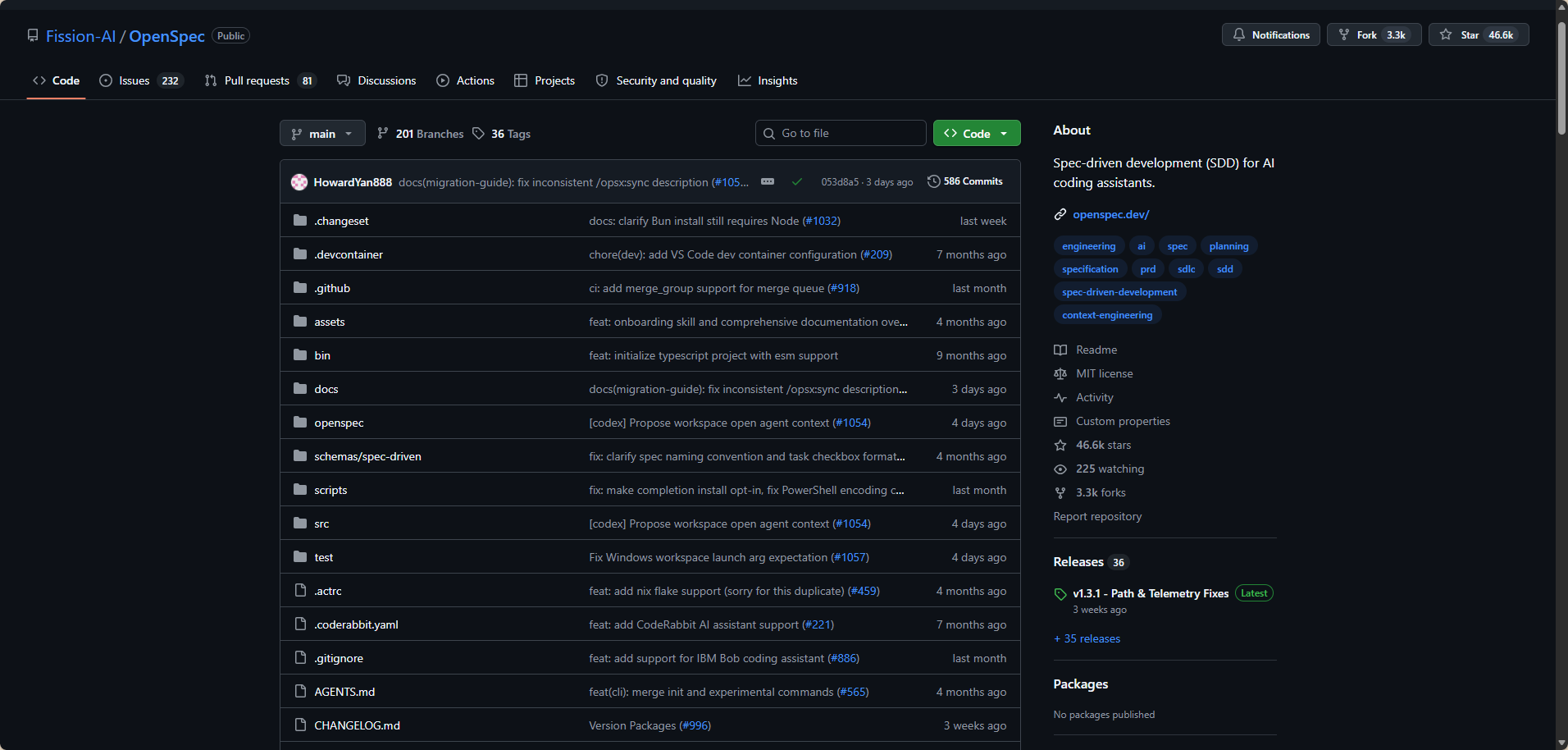Click the folder icon for docs
Viewport: 1568px width, 750px height.
pyautogui.click(x=300, y=389)
